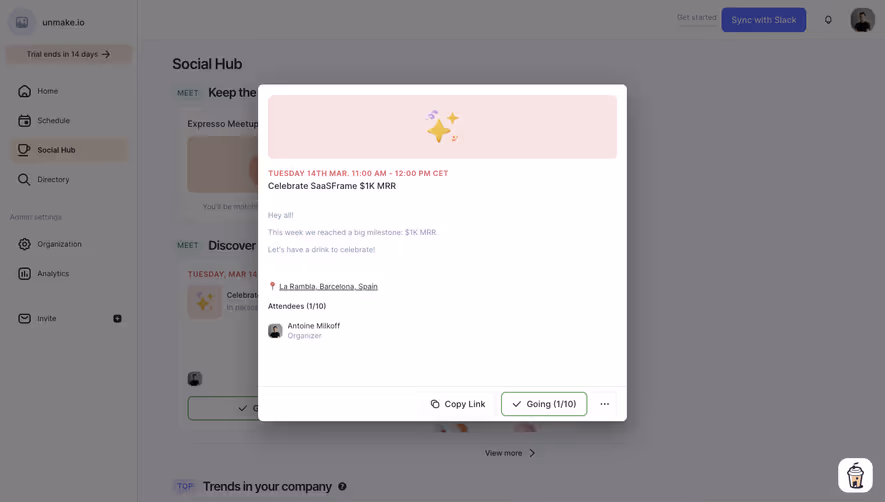
Task: Open notifications bell icon
Action: point(828,20)
